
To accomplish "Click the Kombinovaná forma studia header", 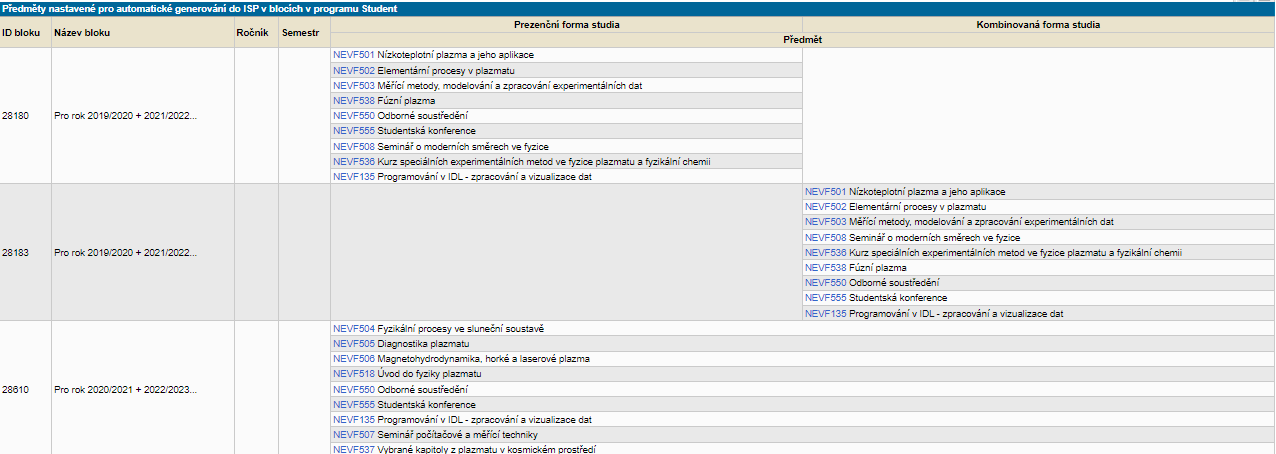I will (x=1037, y=24).
